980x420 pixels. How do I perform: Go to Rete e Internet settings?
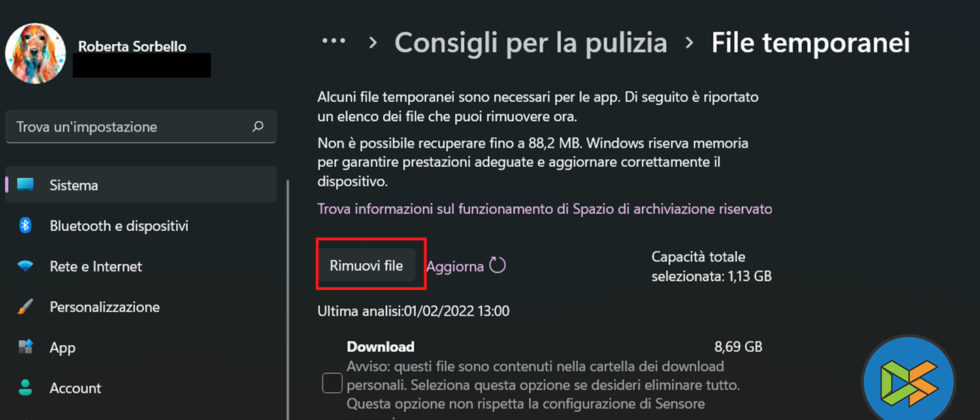(x=96, y=267)
